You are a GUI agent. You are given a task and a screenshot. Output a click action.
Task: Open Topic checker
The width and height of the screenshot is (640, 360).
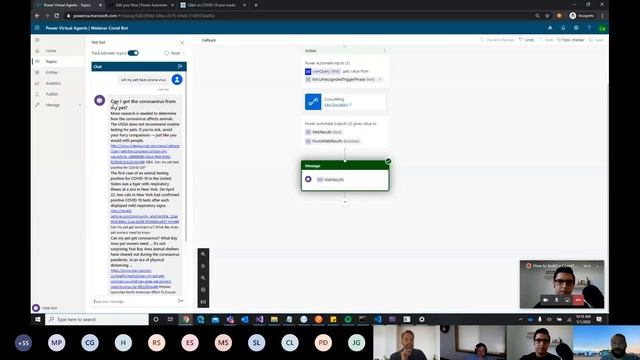(571, 40)
